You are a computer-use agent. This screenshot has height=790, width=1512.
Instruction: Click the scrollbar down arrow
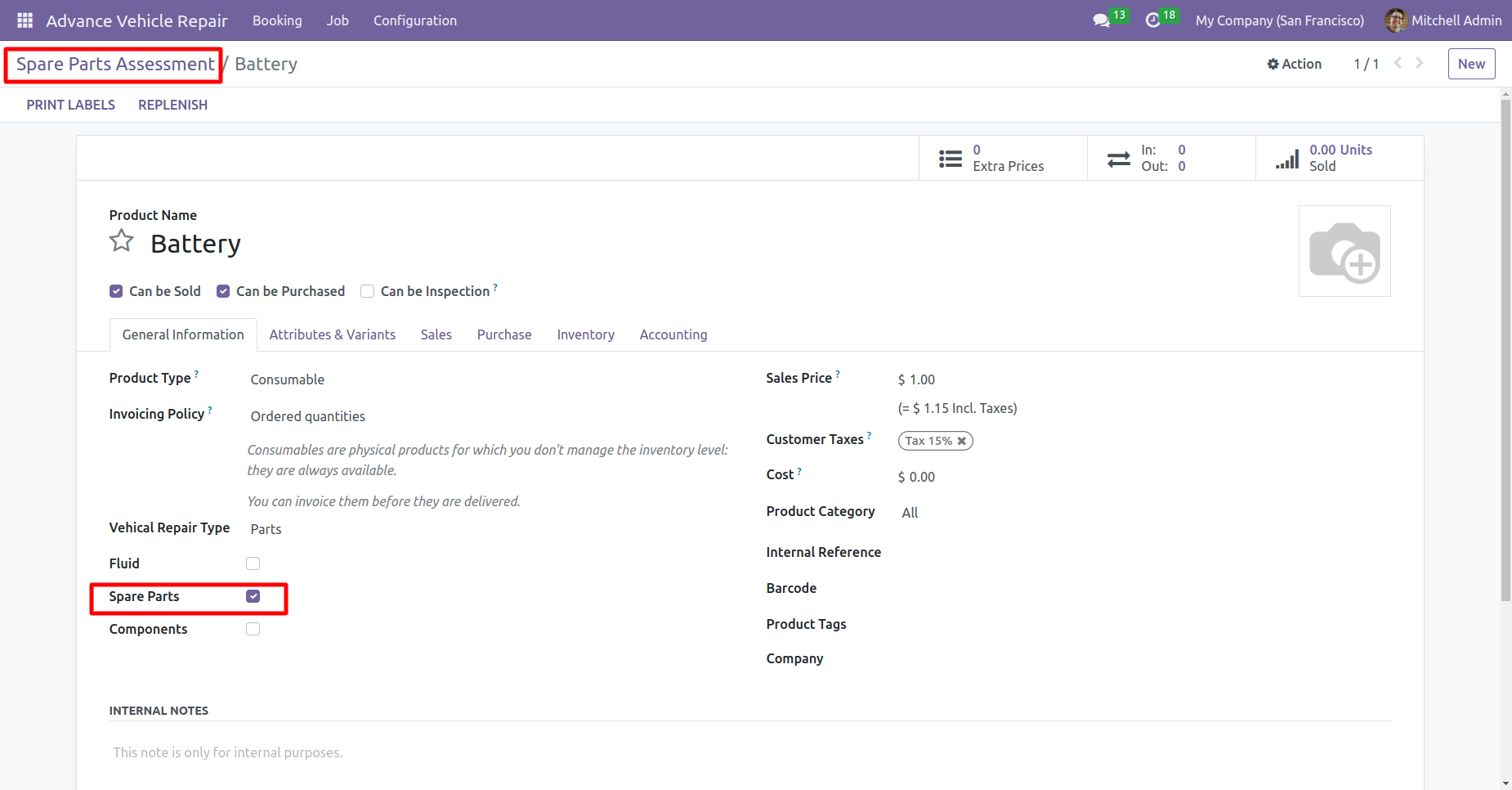(1505, 783)
